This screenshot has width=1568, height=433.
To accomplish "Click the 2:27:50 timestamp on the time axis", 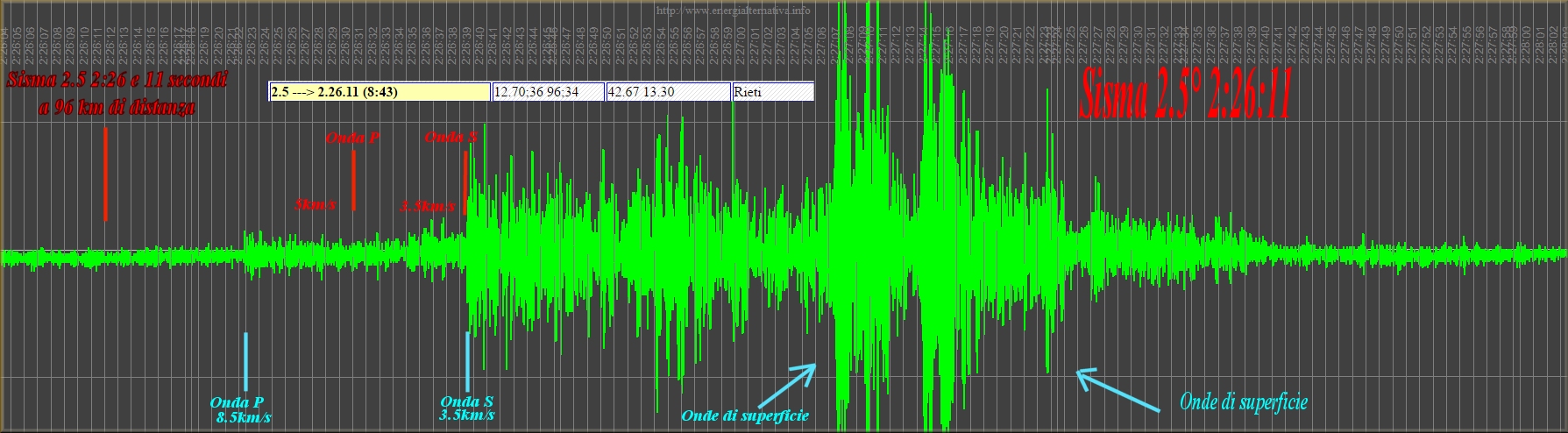I will (x=1398, y=44).
